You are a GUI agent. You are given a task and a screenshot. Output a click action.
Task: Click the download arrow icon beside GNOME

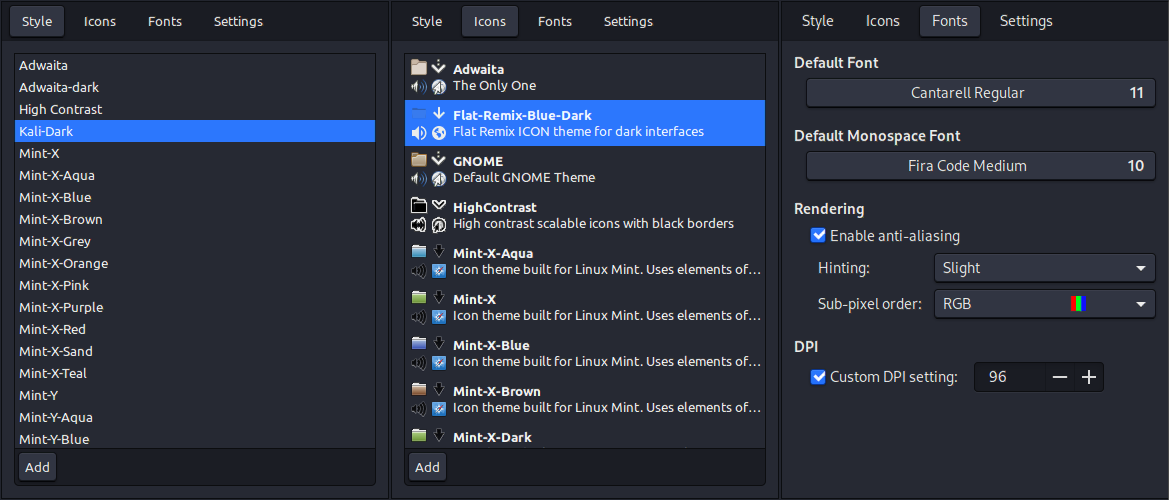click(x=438, y=160)
